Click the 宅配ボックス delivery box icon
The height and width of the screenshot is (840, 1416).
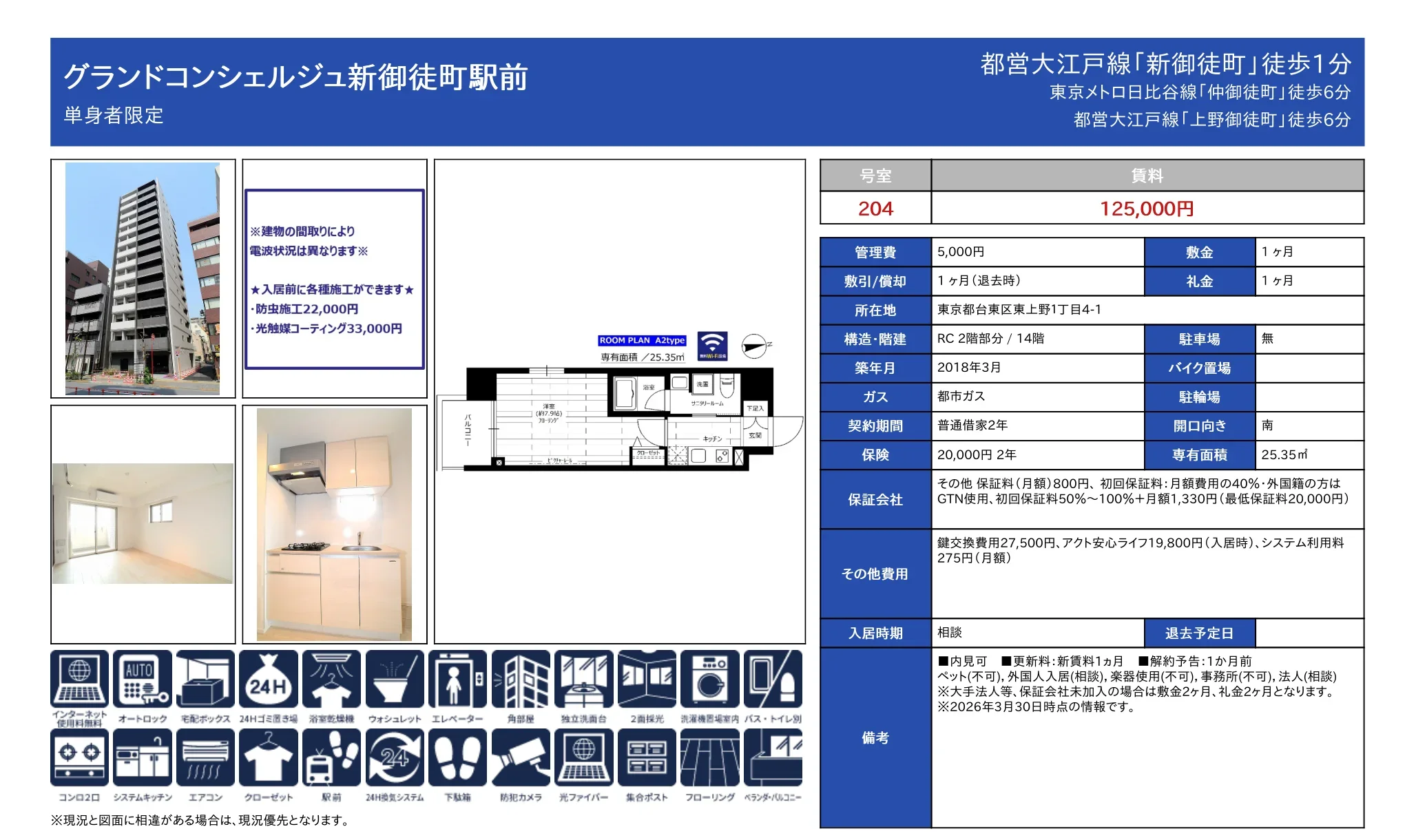pyautogui.click(x=206, y=682)
